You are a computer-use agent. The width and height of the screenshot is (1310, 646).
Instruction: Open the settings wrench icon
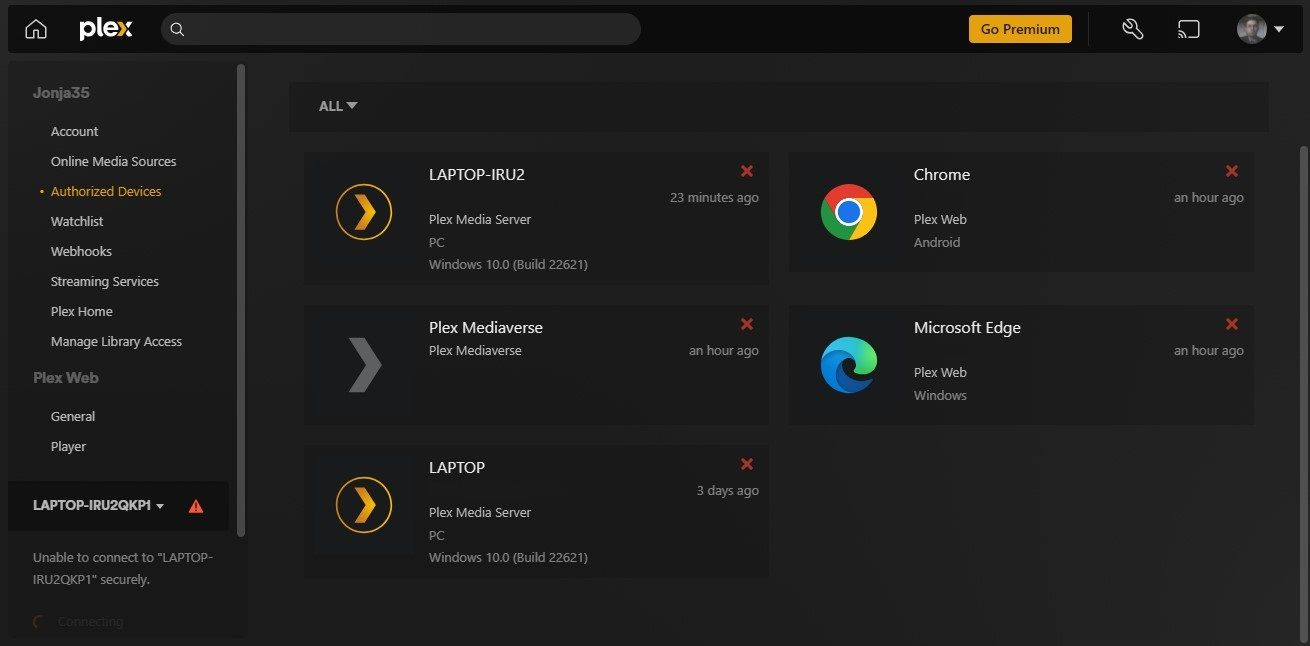(x=1132, y=28)
